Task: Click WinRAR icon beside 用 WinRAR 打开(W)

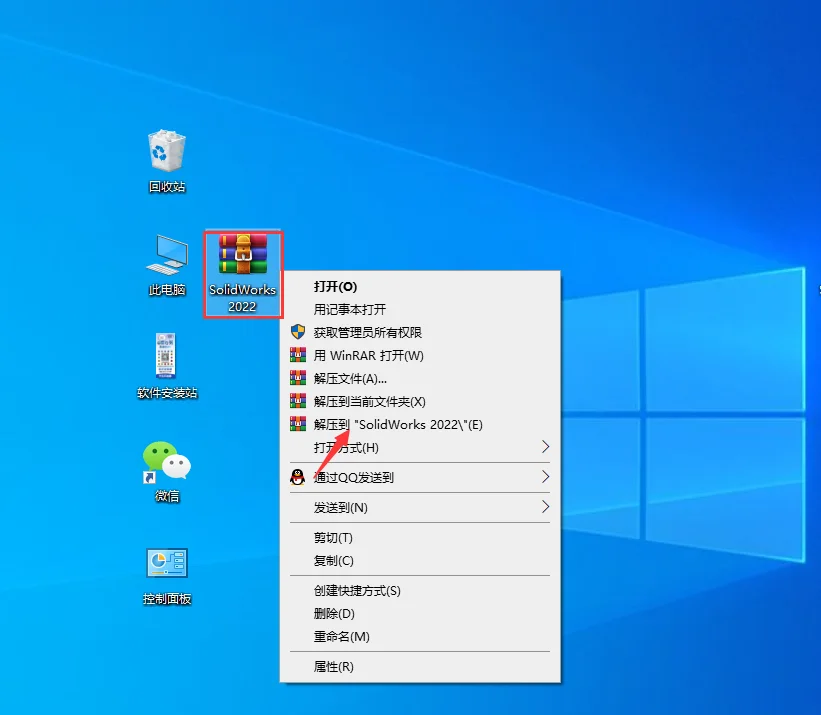Action: (298, 355)
